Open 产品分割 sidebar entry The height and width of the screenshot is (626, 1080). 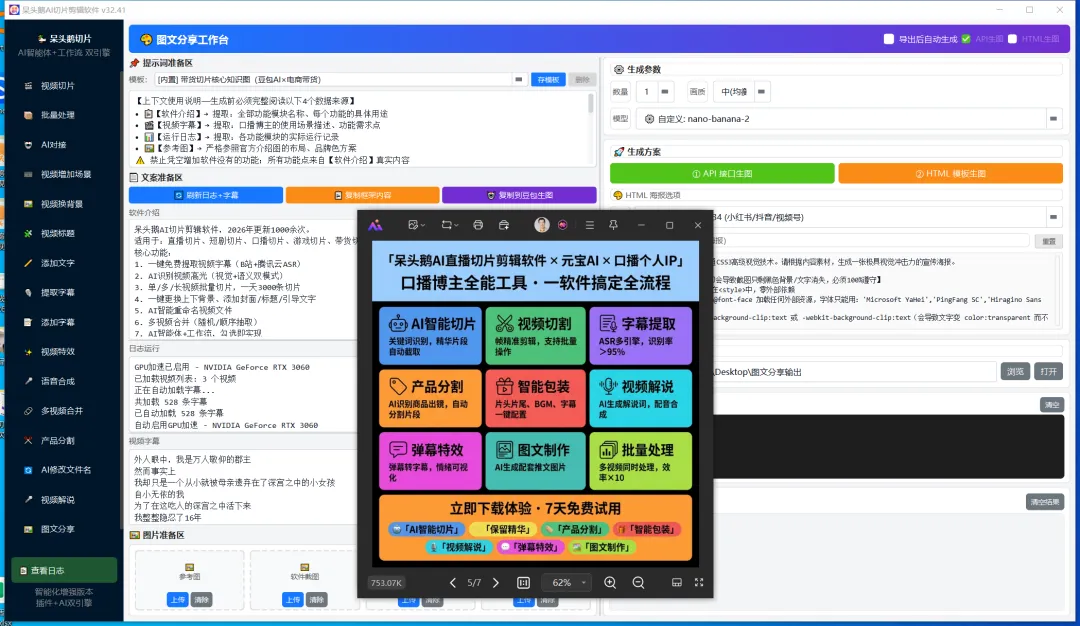point(58,440)
